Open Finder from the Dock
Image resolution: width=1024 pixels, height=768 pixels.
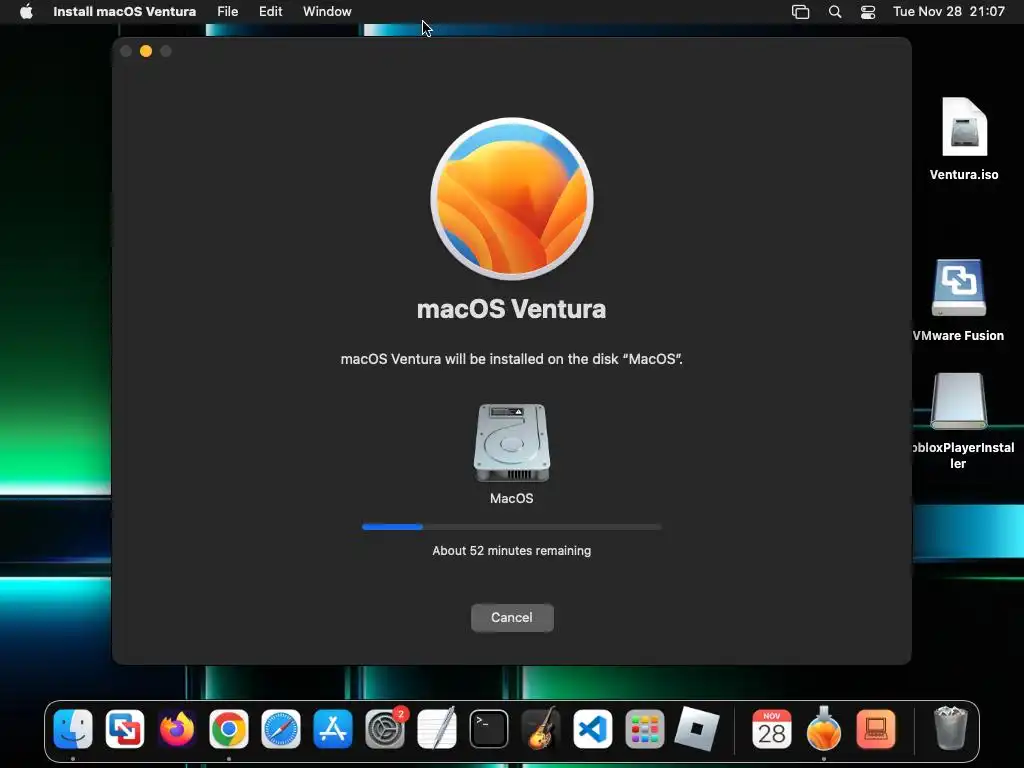pos(72,729)
